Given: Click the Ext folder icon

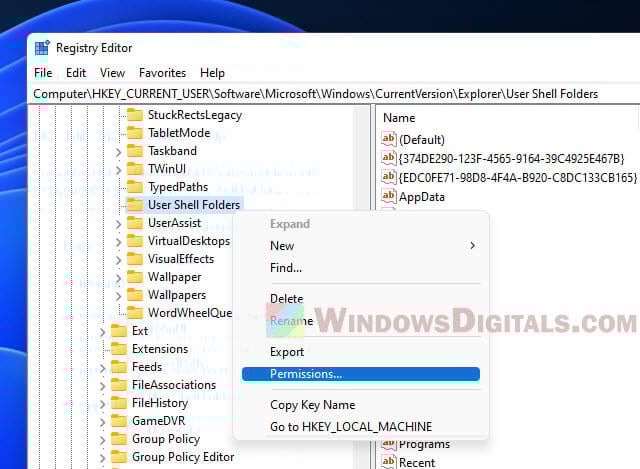Looking at the screenshot, I should tap(119, 331).
